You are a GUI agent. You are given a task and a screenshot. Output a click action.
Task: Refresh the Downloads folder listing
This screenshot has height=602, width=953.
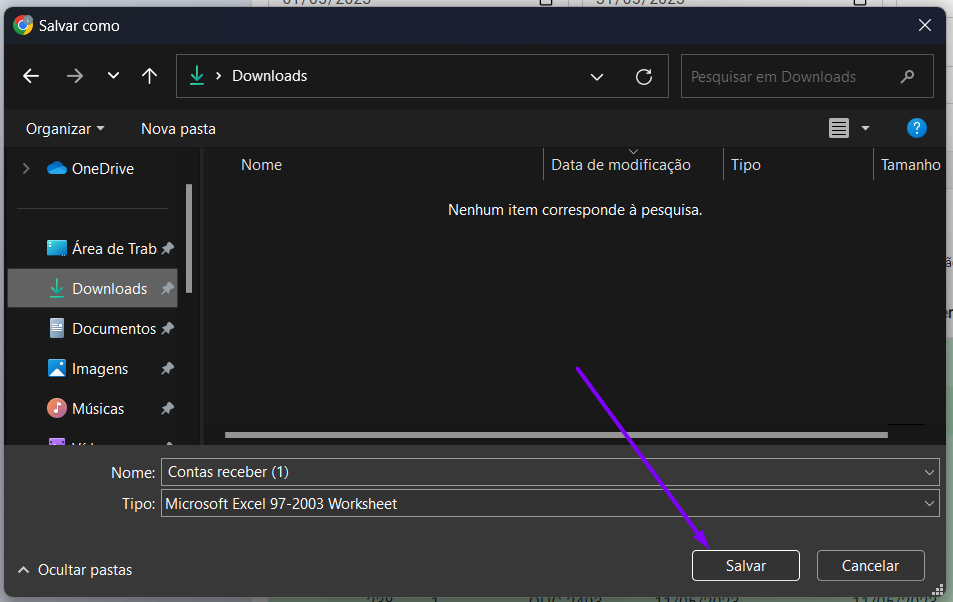pos(644,77)
